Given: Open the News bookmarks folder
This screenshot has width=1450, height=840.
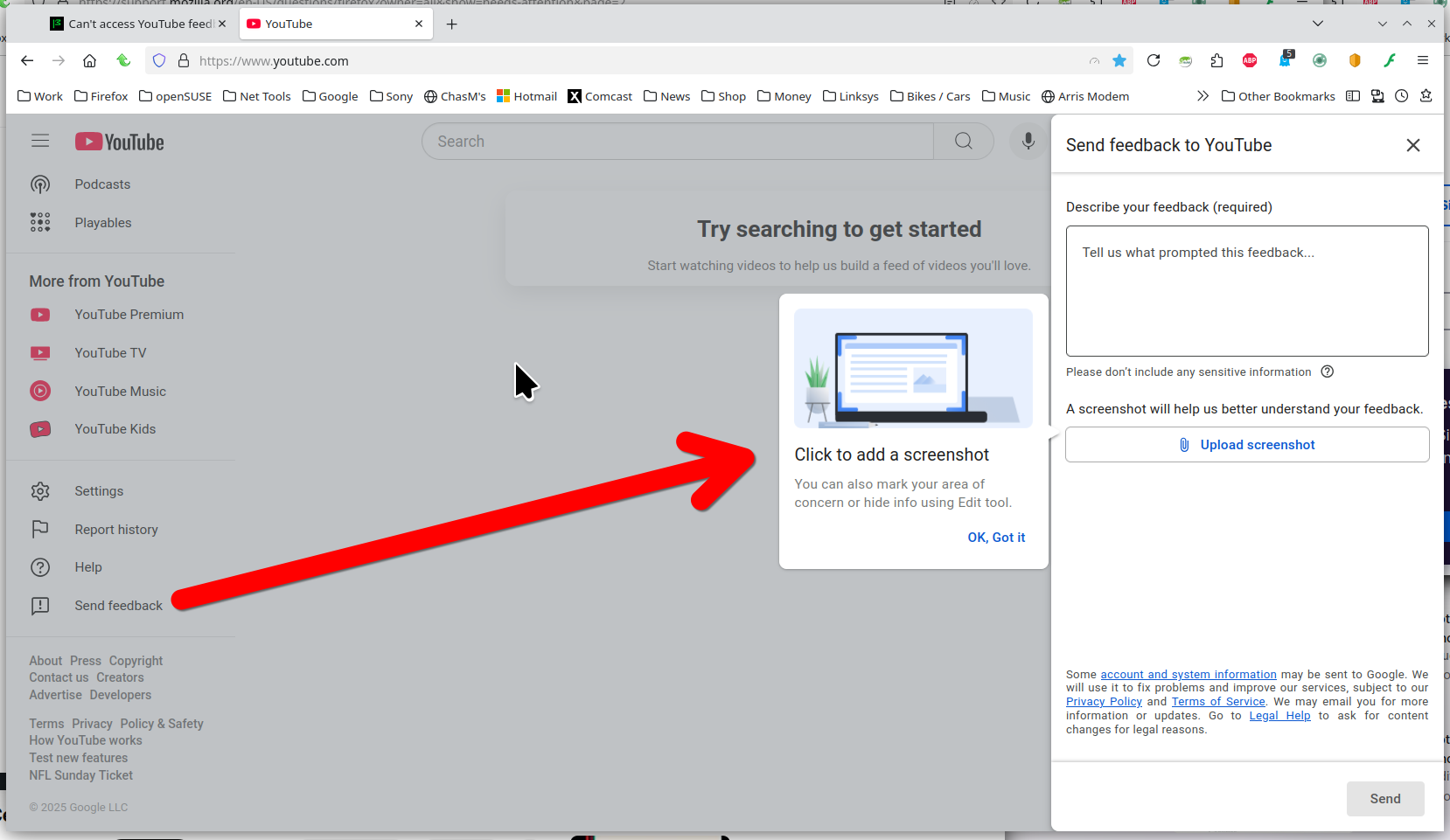Looking at the screenshot, I should (x=667, y=96).
